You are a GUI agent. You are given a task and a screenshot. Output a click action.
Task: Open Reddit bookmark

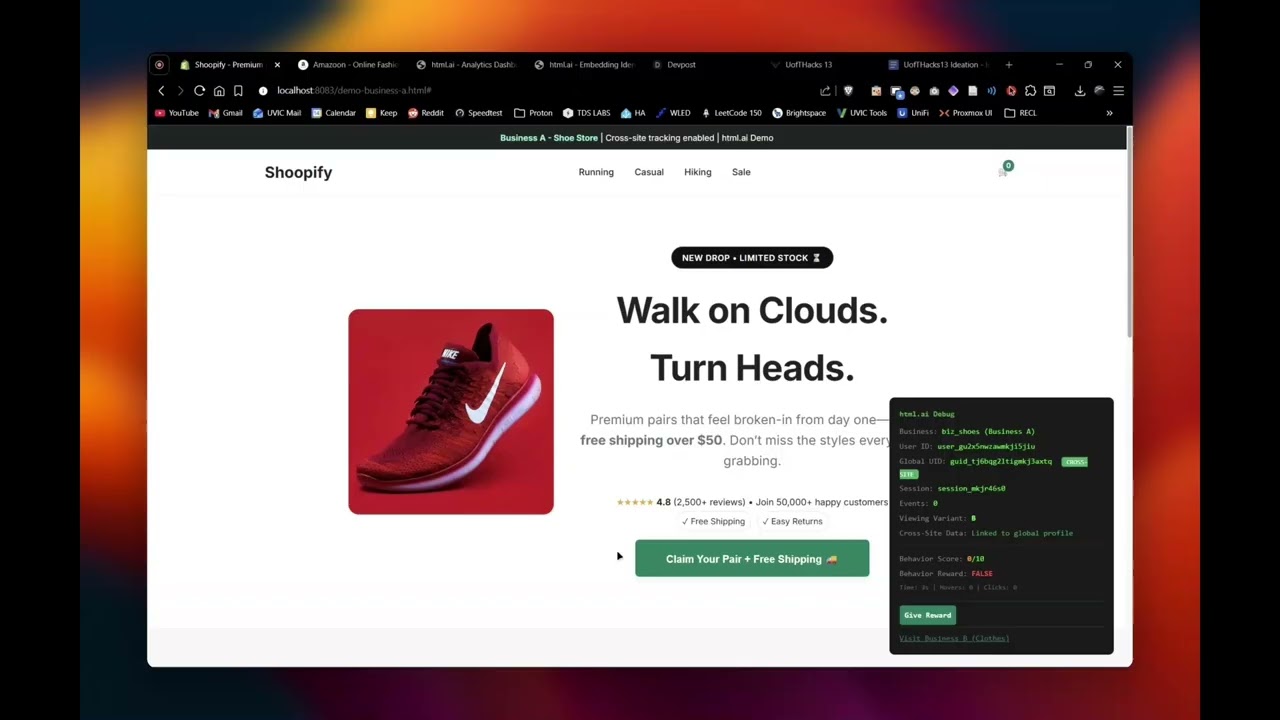[426, 113]
